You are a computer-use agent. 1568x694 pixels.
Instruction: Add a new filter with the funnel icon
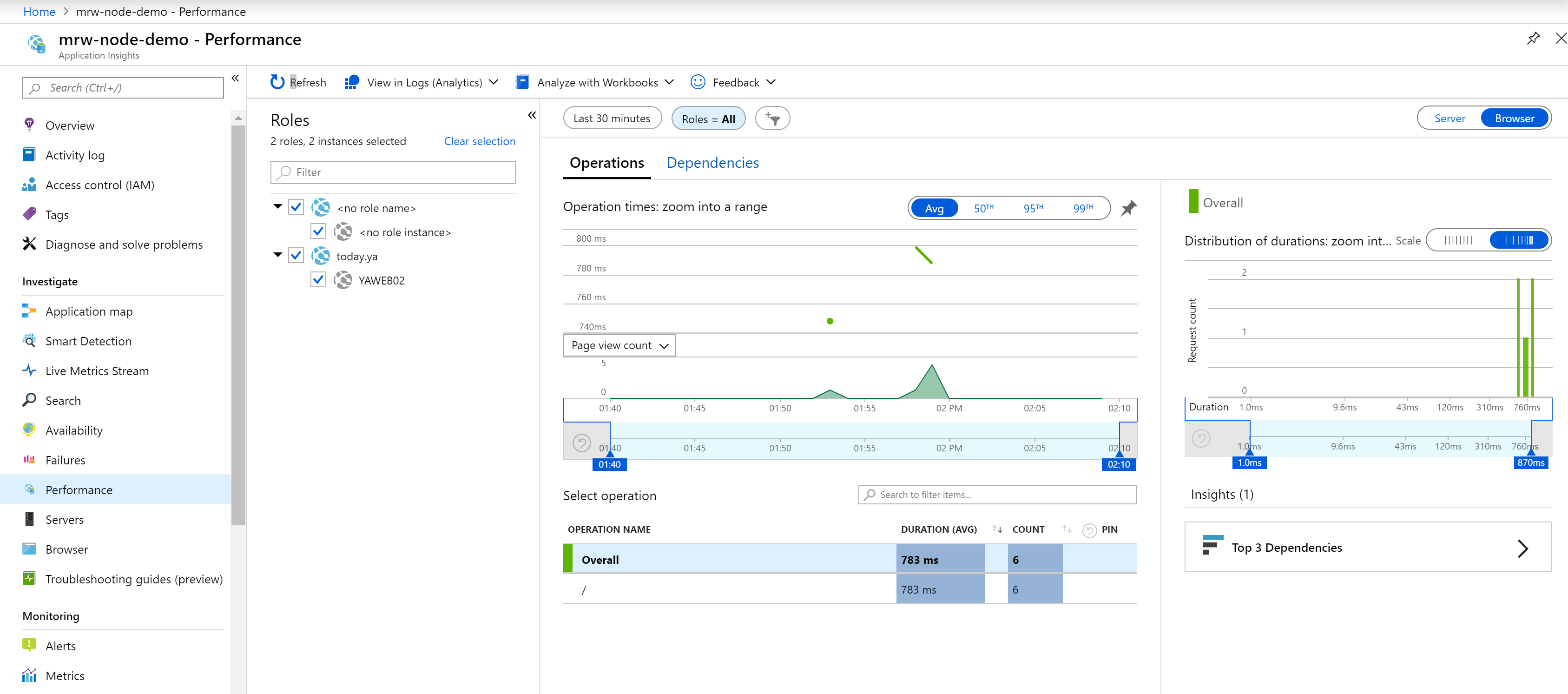772,118
